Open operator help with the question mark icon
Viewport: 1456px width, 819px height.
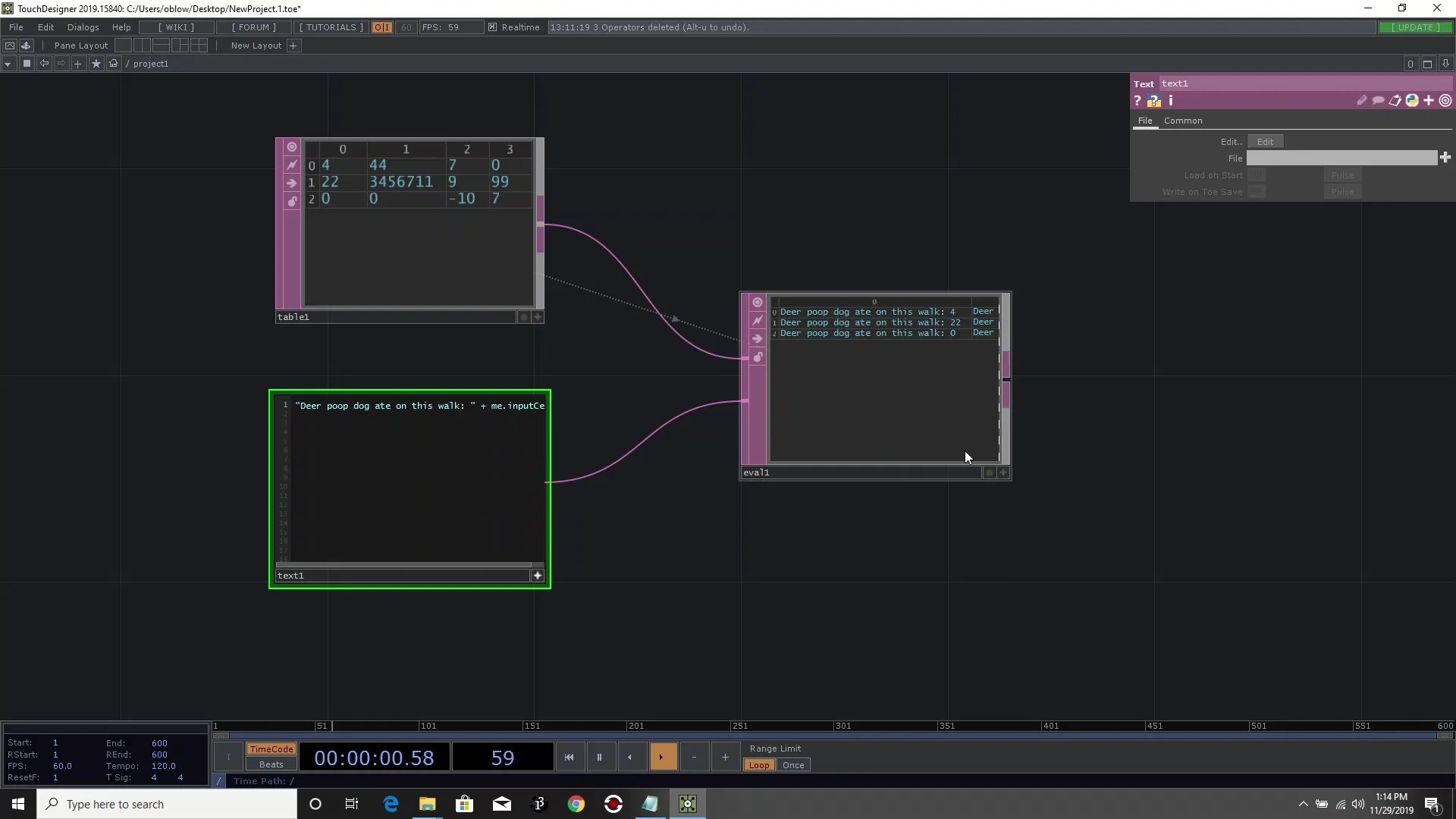[1137, 100]
